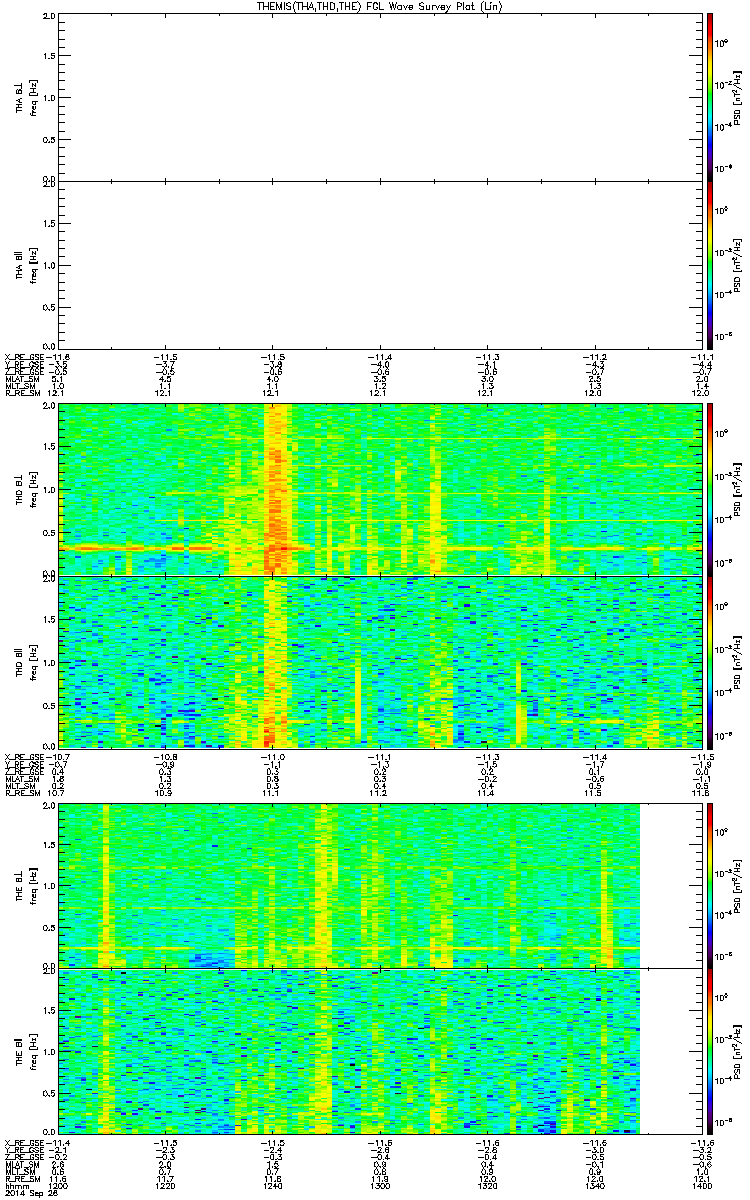Click the THD B∥ panel PSD color bar

709,661
